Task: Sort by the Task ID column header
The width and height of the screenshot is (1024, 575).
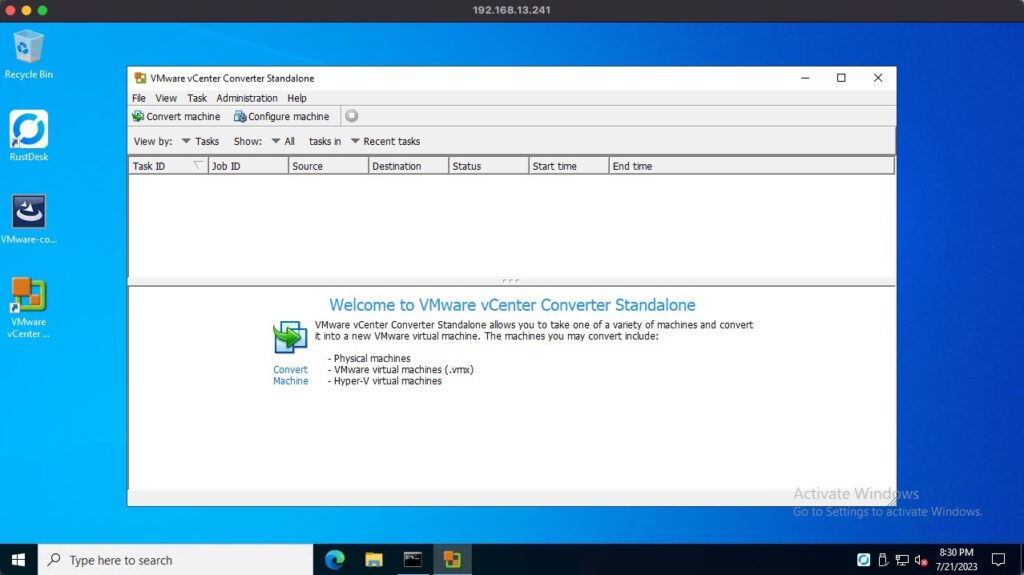Action: (x=168, y=166)
